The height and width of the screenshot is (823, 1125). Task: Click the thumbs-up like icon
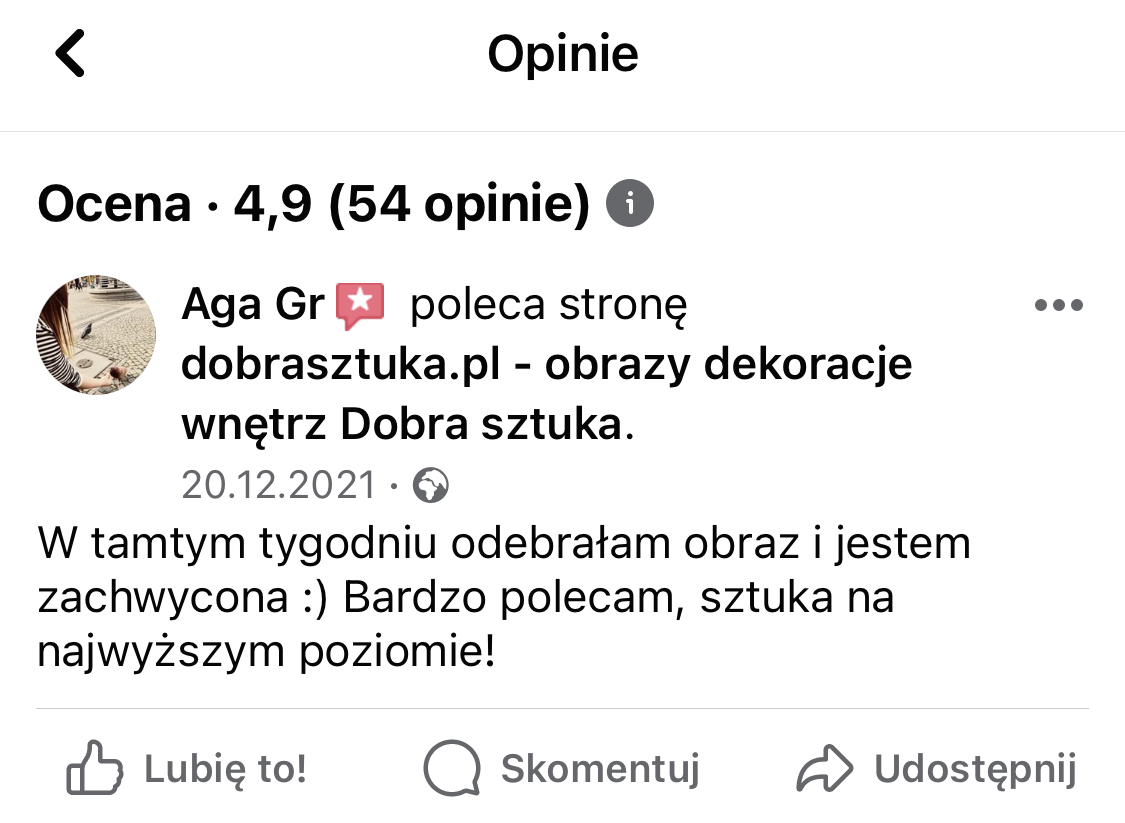94,770
